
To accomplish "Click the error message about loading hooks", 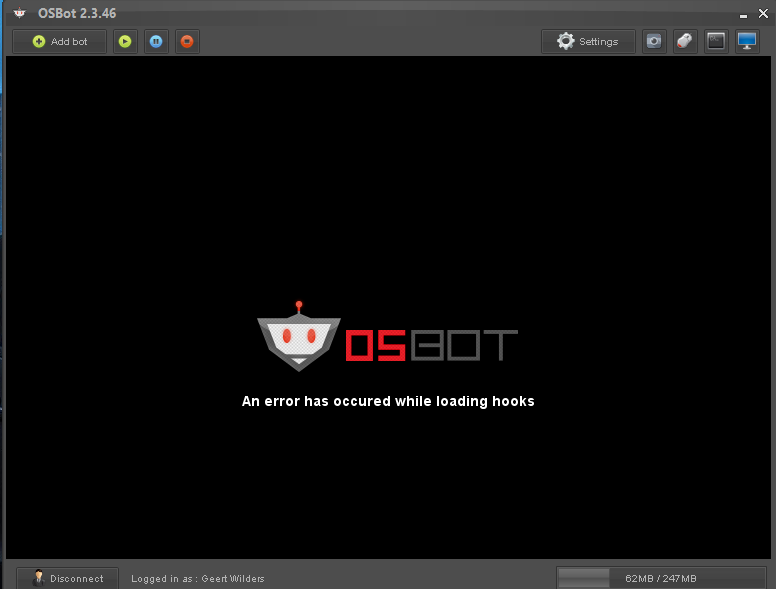I will [x=388, y=401].
